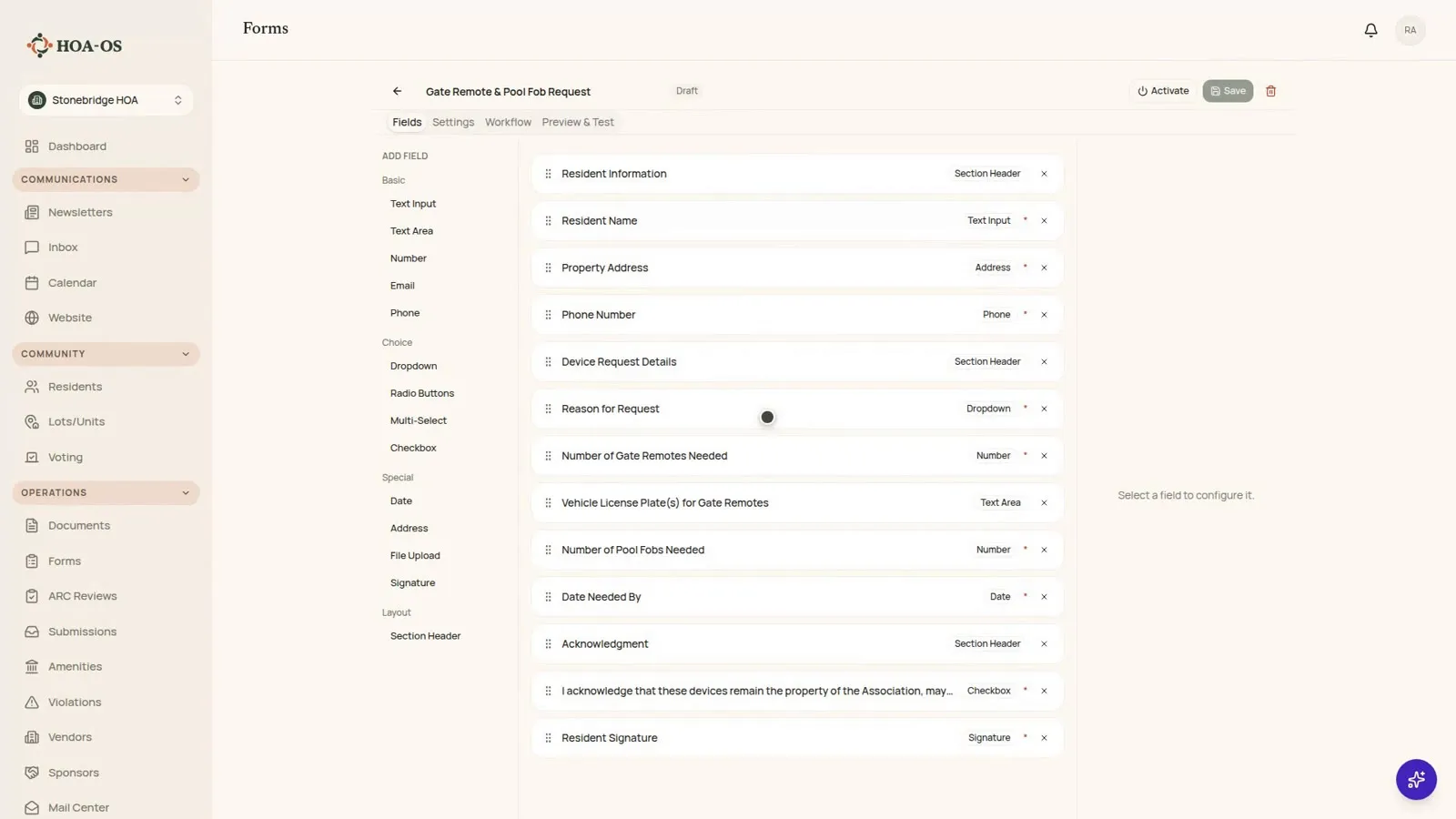Open the RA user avatar menu
The height and width of the screenshot is (819, 1456).
click(x=1410, y=30)
